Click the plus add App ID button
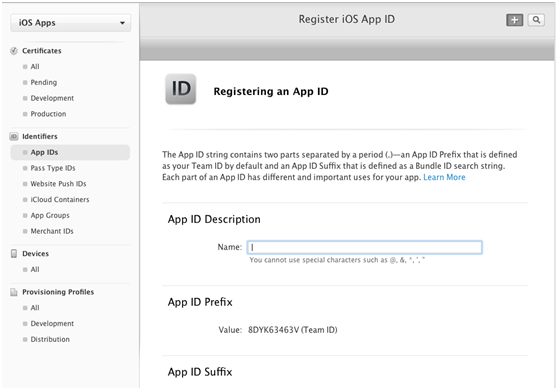Viewport: 558px width, 390px height. pyautogui.click(x=514, y=20)
